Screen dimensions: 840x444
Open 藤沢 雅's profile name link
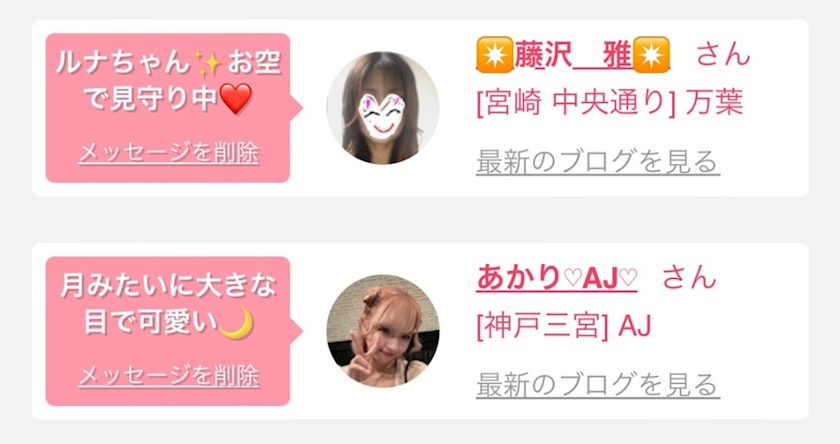pos(573,55)
